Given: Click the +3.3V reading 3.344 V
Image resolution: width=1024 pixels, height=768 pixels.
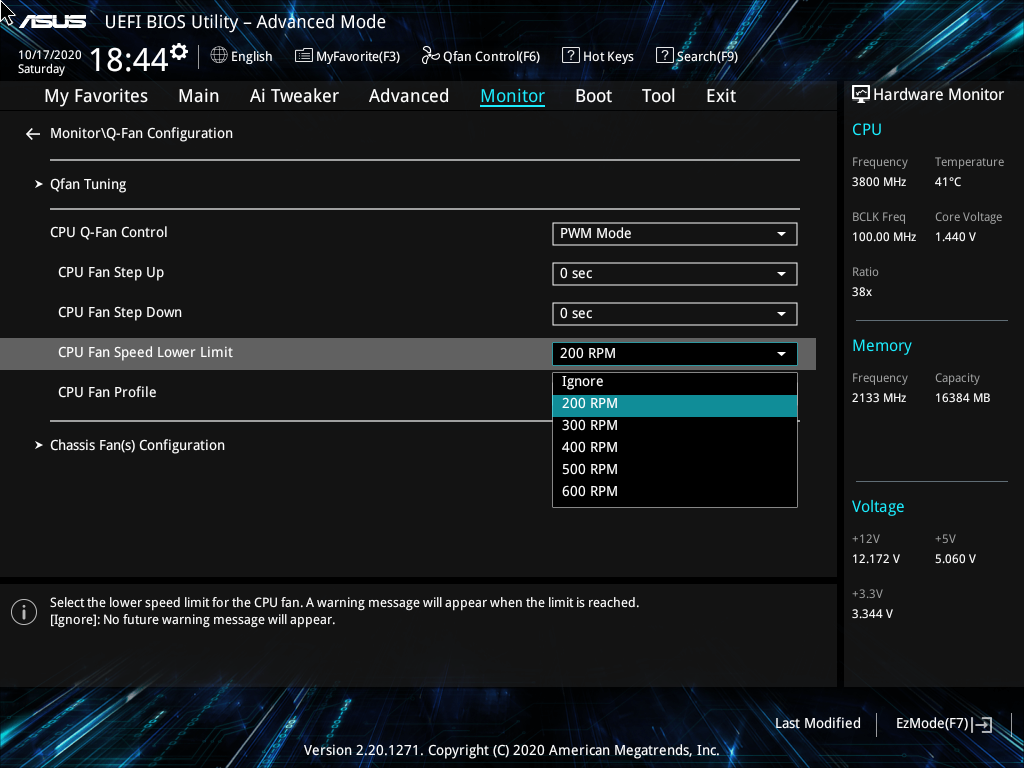Looking at the screenshot, I should (x=872, y=614).
